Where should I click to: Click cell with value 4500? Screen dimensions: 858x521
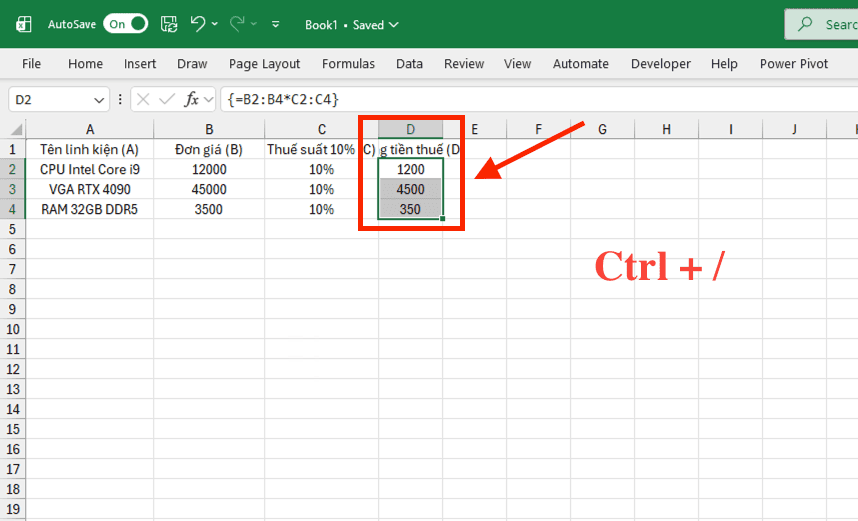coord(410,189)
